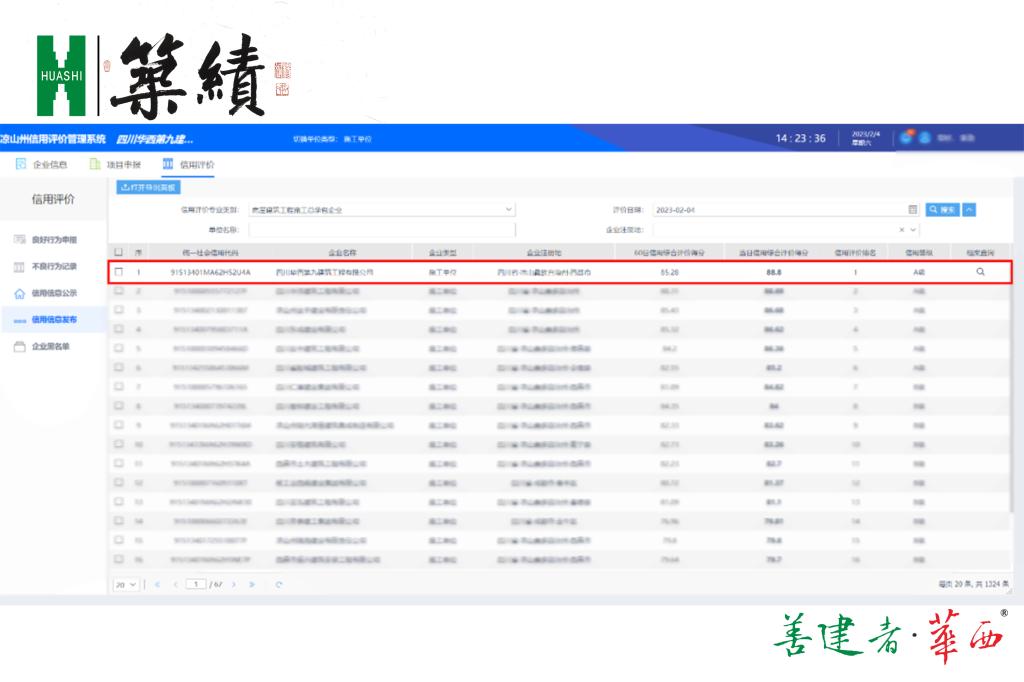Click the notification icon in header

click(906, 138)
